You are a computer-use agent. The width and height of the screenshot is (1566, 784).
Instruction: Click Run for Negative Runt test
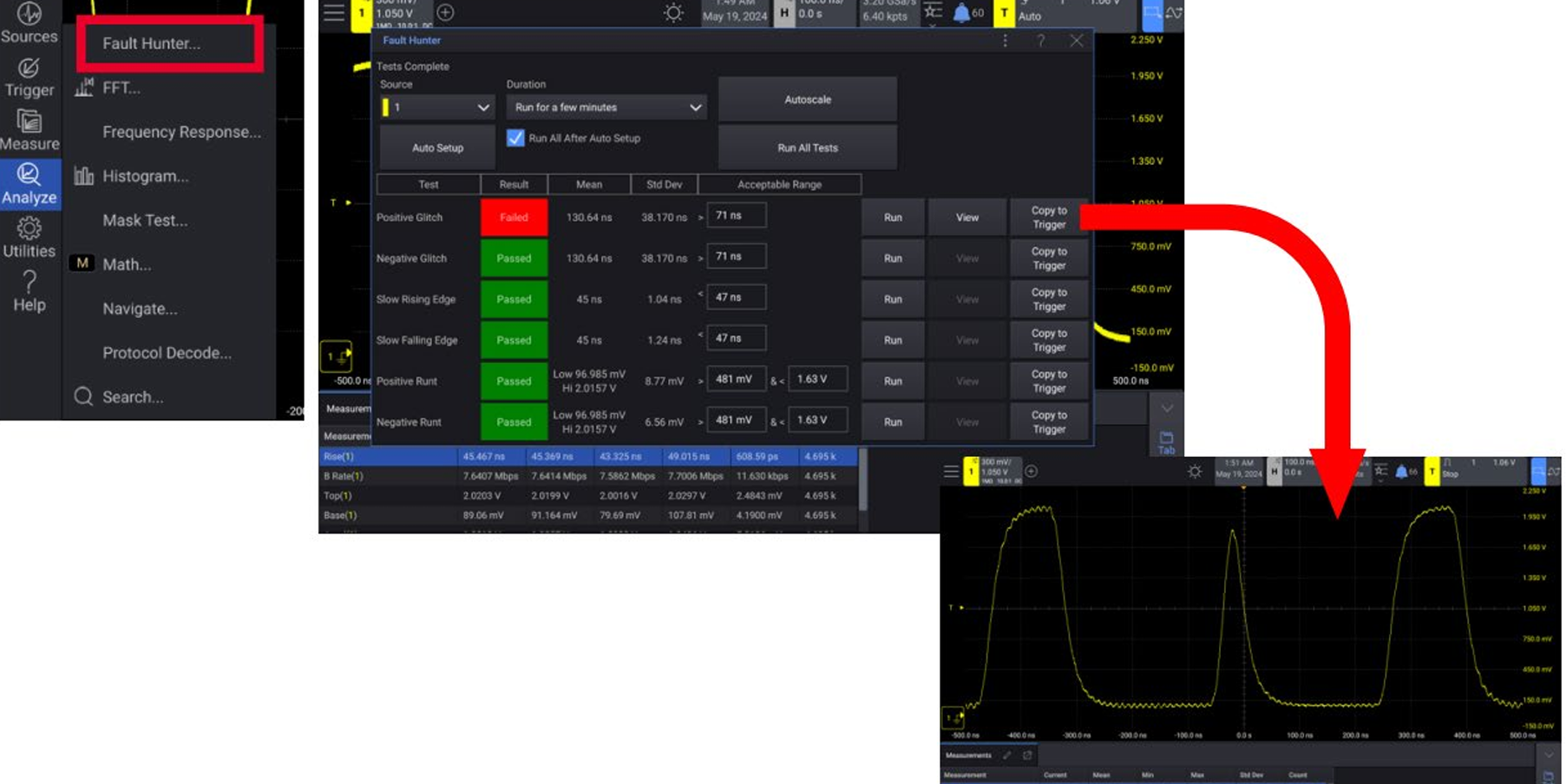click(x=893, y=422)
